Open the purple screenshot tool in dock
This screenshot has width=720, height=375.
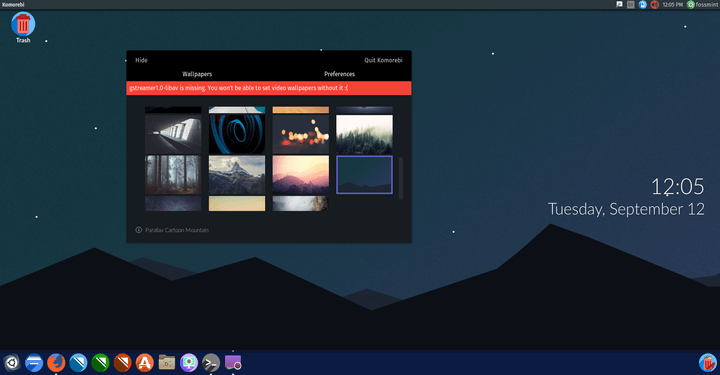click(233, 363)
